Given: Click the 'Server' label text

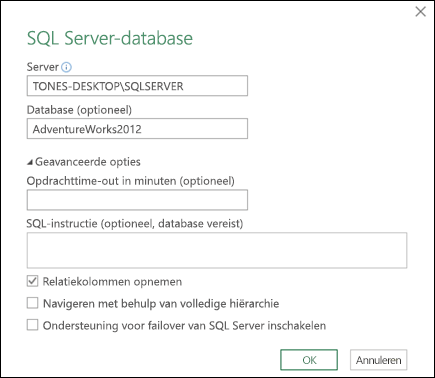Looking at the screenshot, I should point(43,67).
